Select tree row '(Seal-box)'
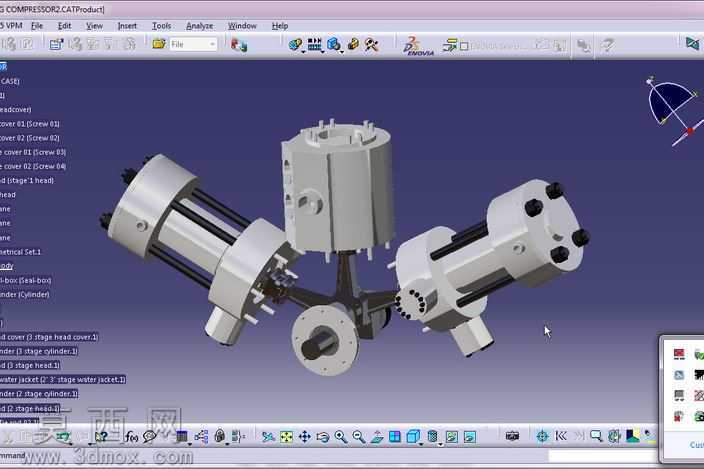This screenshot has width=704, height=469. tap(26, 281)
